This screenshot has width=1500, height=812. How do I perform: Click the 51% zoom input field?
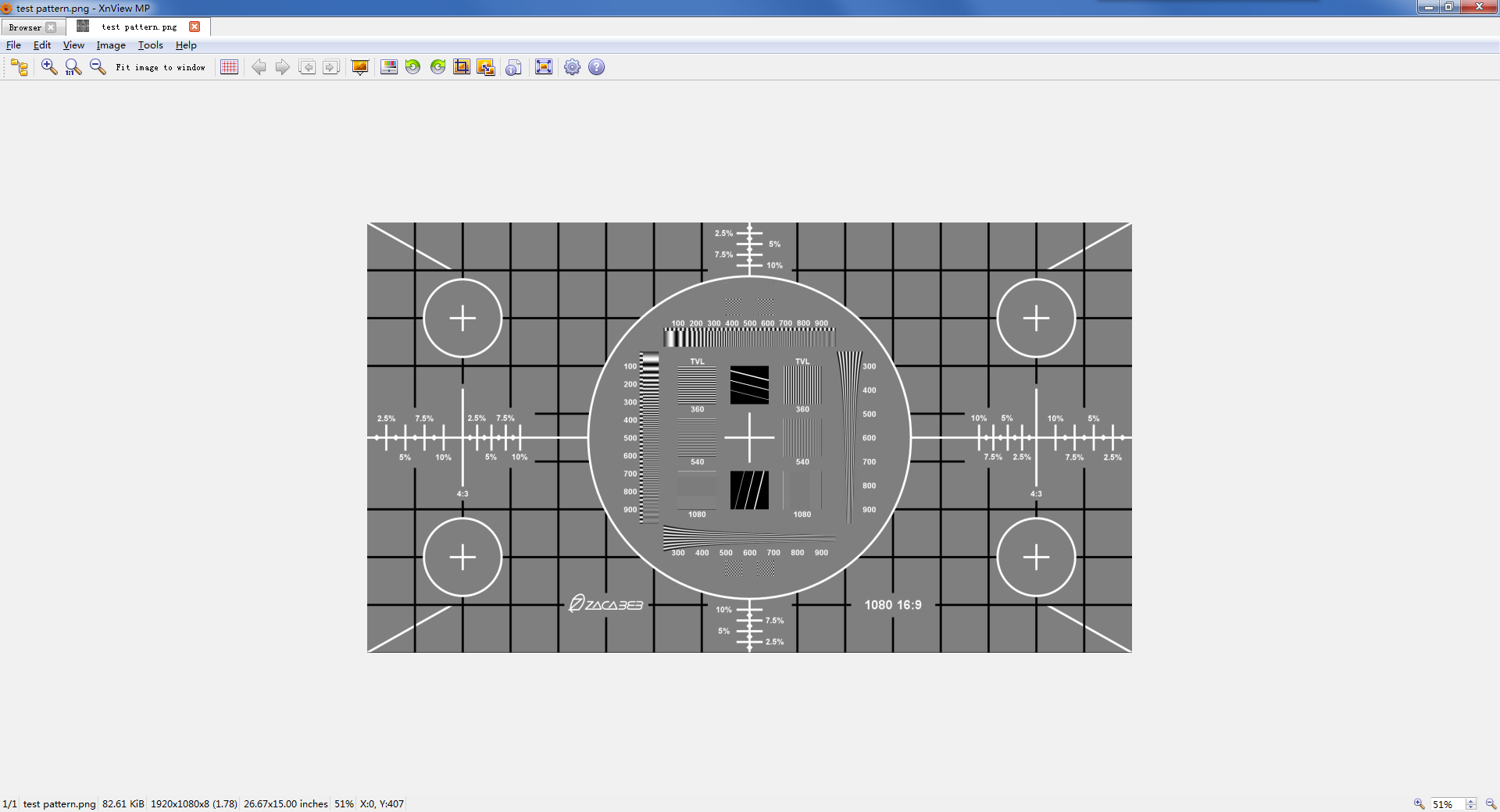1445,804
